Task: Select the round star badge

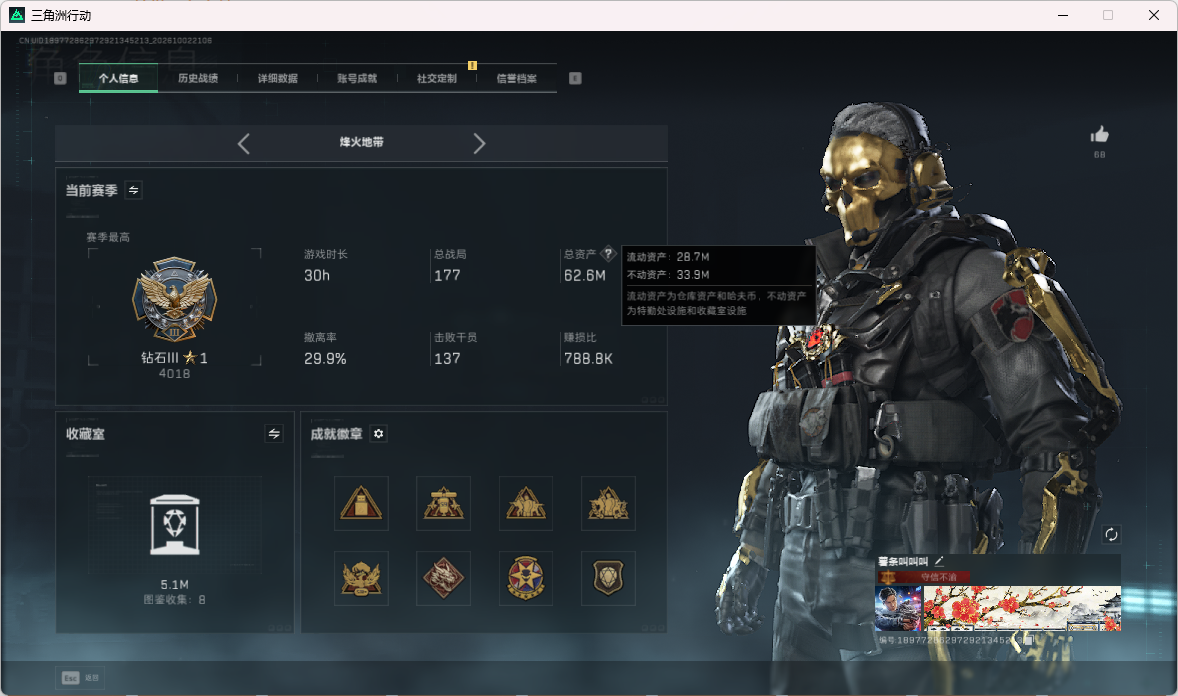Action: coord(526,579)
